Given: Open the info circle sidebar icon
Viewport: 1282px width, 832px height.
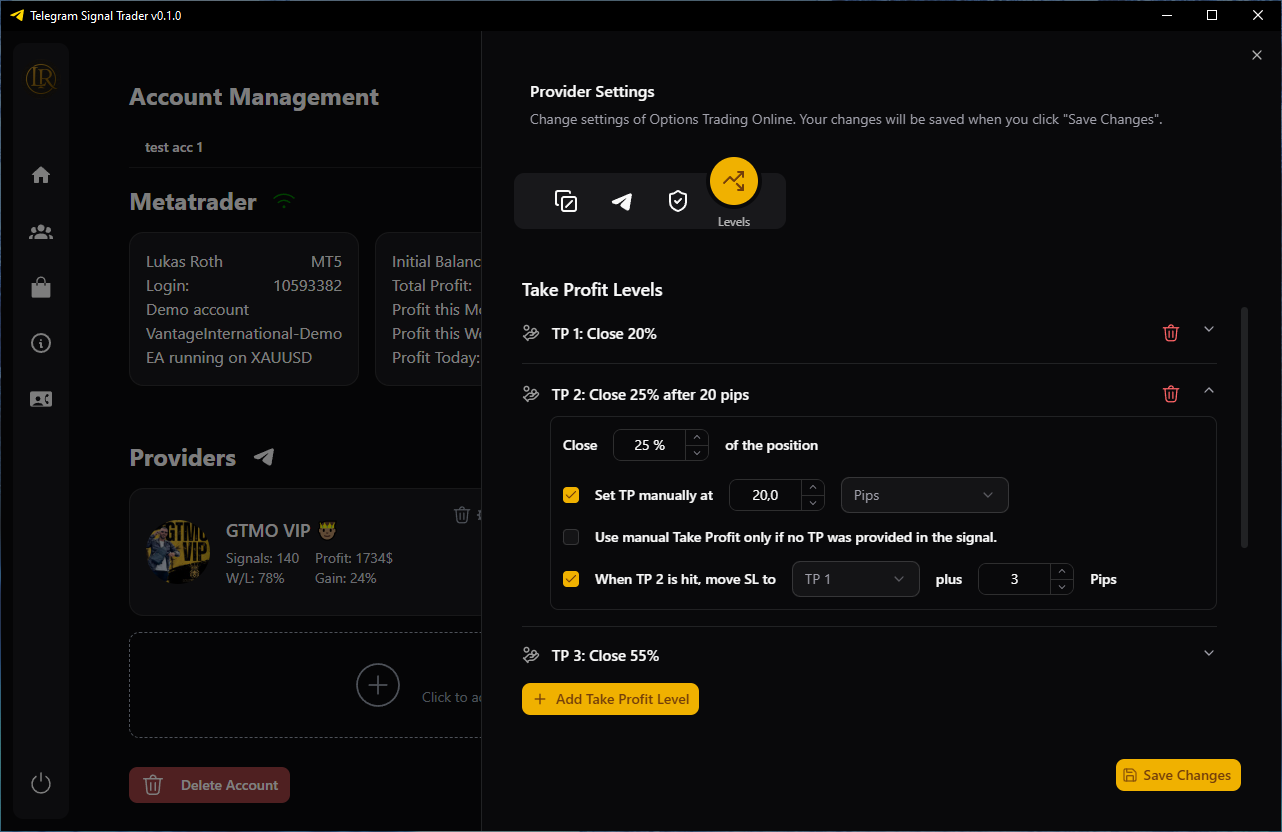Looking at the screenshot, I should (x=41, y=343).
